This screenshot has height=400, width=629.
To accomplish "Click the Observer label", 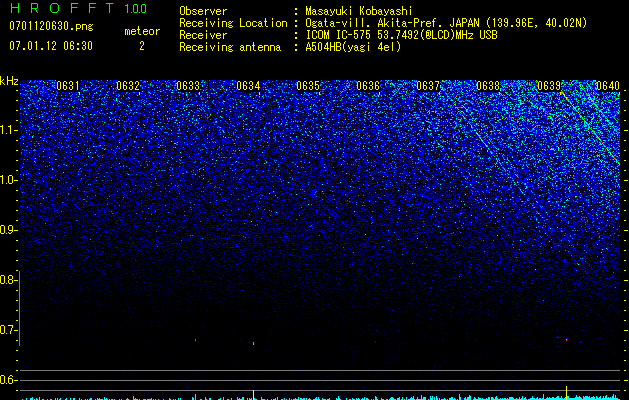I will coord(203,11).
